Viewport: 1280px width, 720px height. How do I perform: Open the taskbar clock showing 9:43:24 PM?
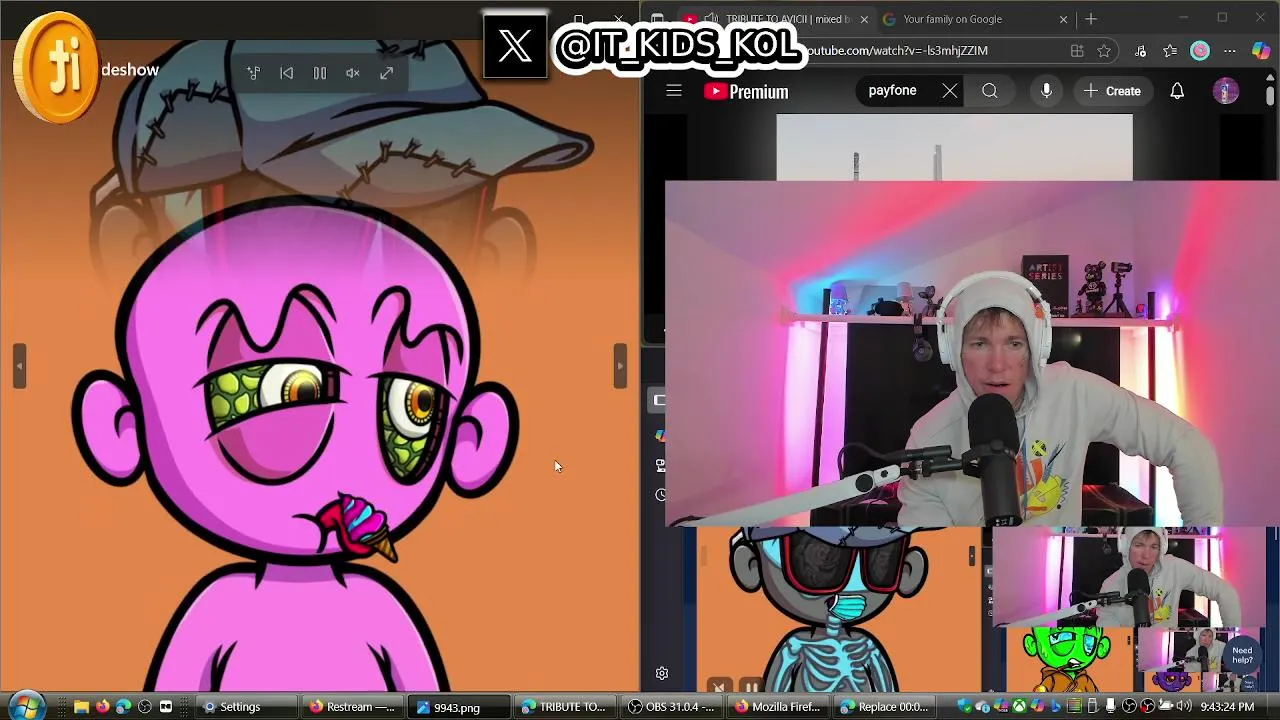1227,707
